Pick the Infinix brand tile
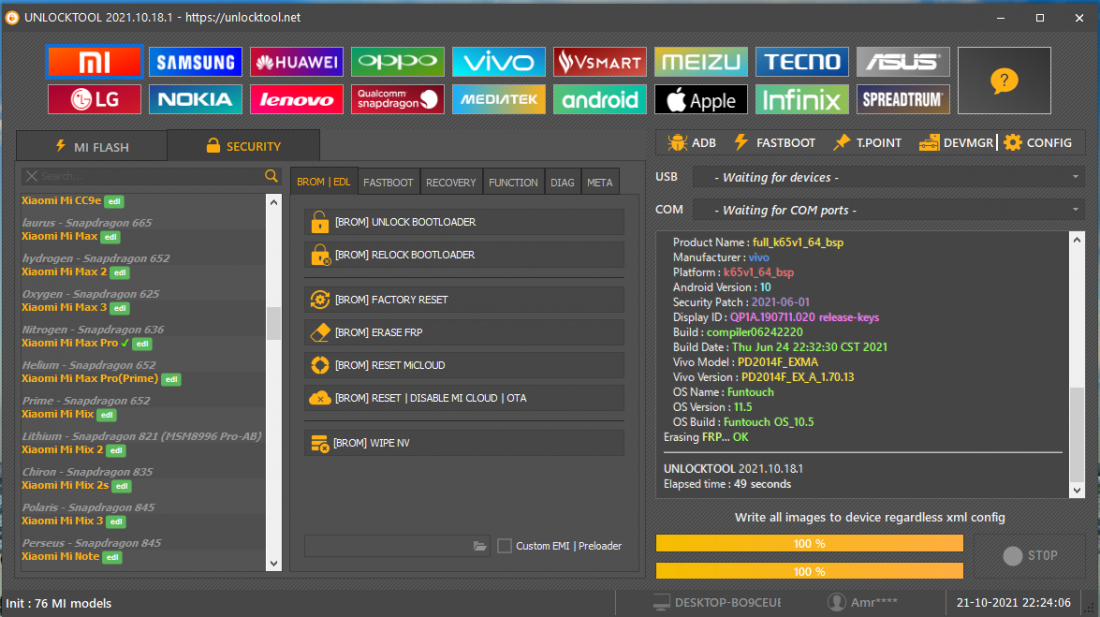 801,100
